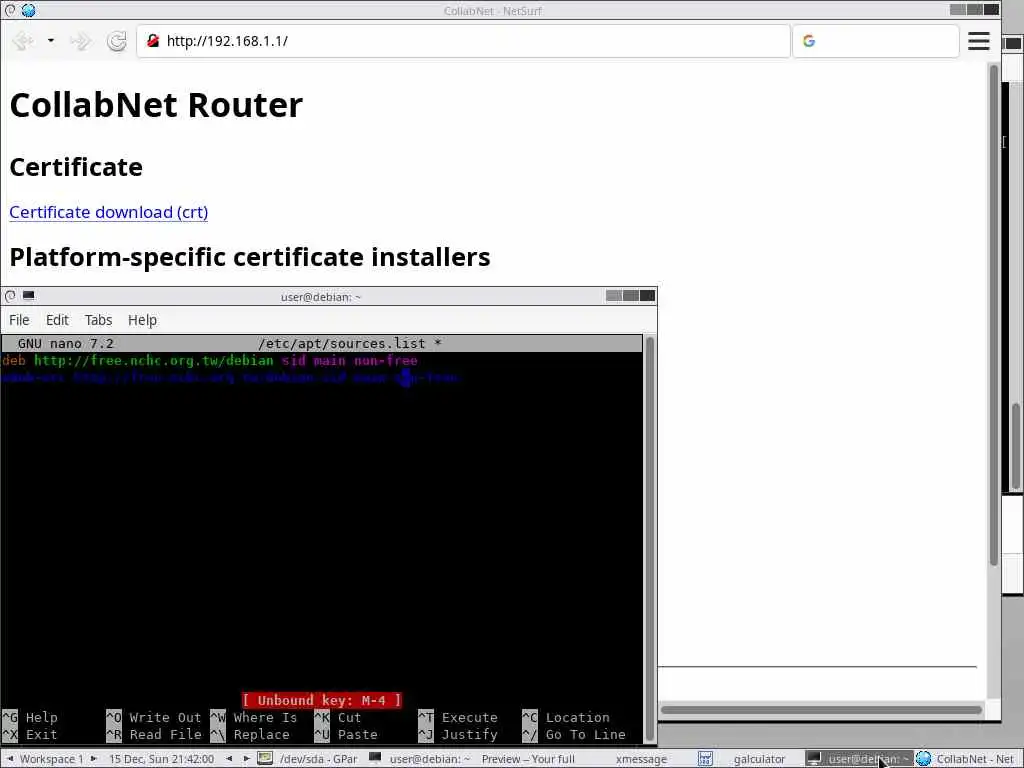Click the CollabNet Router page heading
Image resolution: width=1024 pixels, height=768 pixels.
pyautogui.click(x=156, y=104)
